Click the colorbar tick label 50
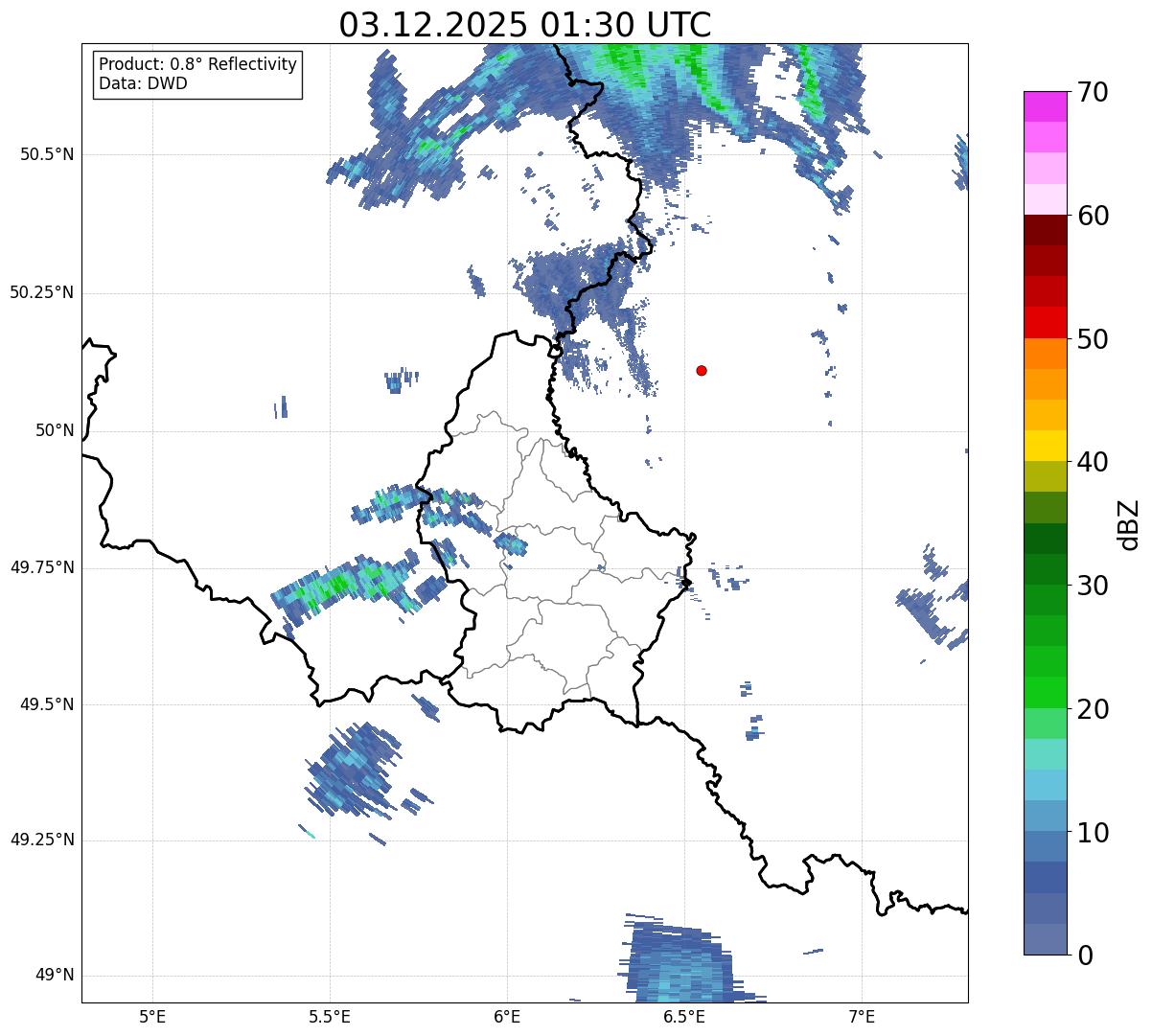1152x1036 pixels. (1093, 339)
